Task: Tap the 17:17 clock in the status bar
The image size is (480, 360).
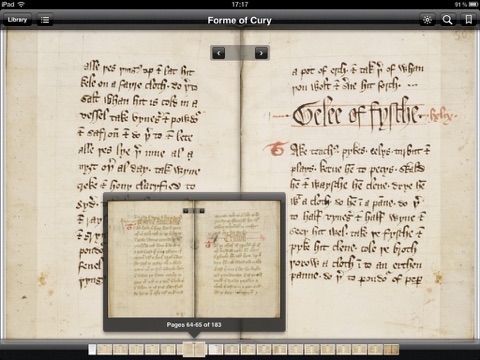Action: point(240,4)
